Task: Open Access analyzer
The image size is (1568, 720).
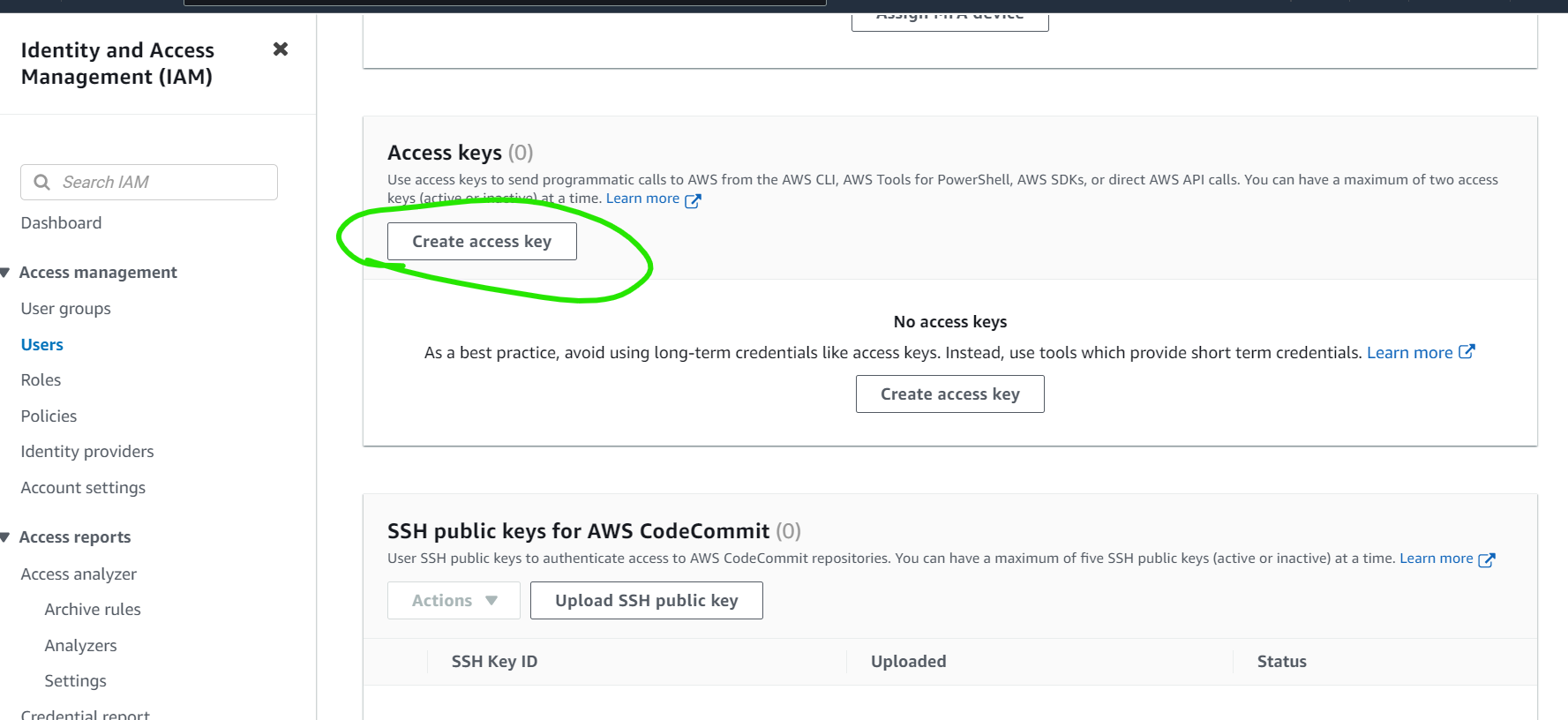Action: tap(79, 574)
